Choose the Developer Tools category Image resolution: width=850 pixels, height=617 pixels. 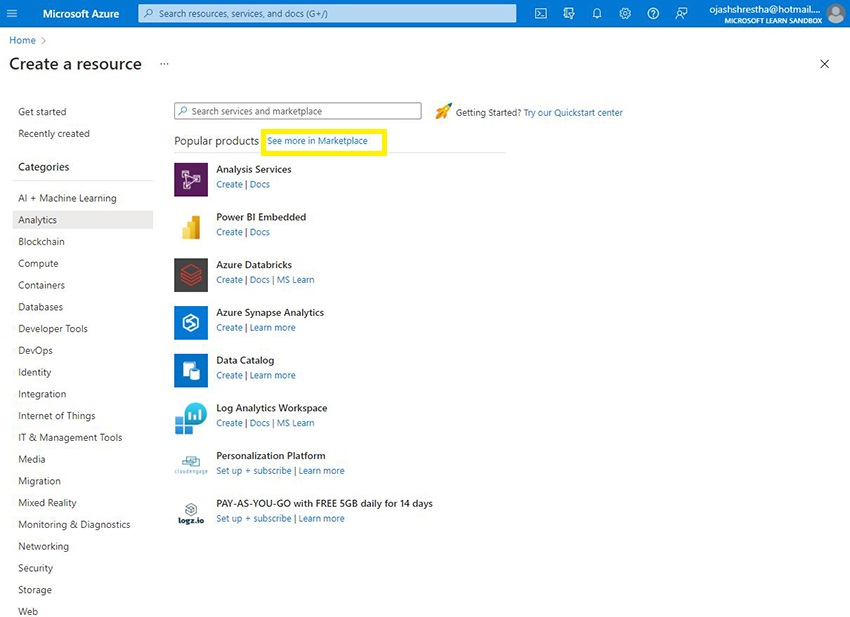click(x=53, y=329)
